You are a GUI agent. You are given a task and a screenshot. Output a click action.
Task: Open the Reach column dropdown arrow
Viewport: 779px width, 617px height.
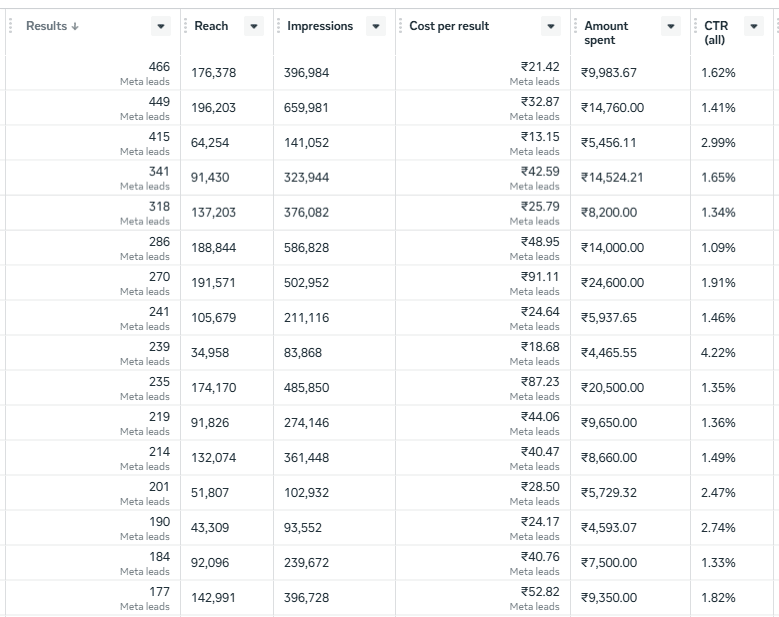254,26
